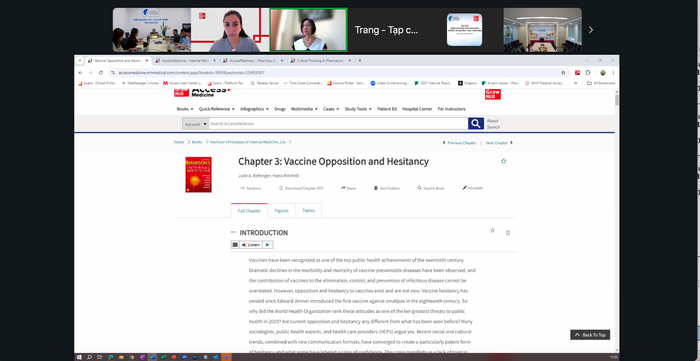
Task: Expand the Quick Reference menu
Action: (x=217, y=109)
